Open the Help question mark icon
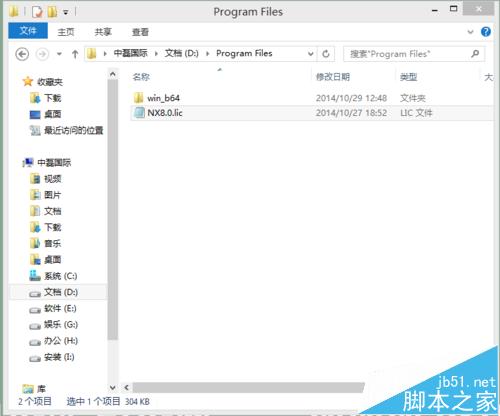This screenshot has height=416, width=500. point(486,32)
